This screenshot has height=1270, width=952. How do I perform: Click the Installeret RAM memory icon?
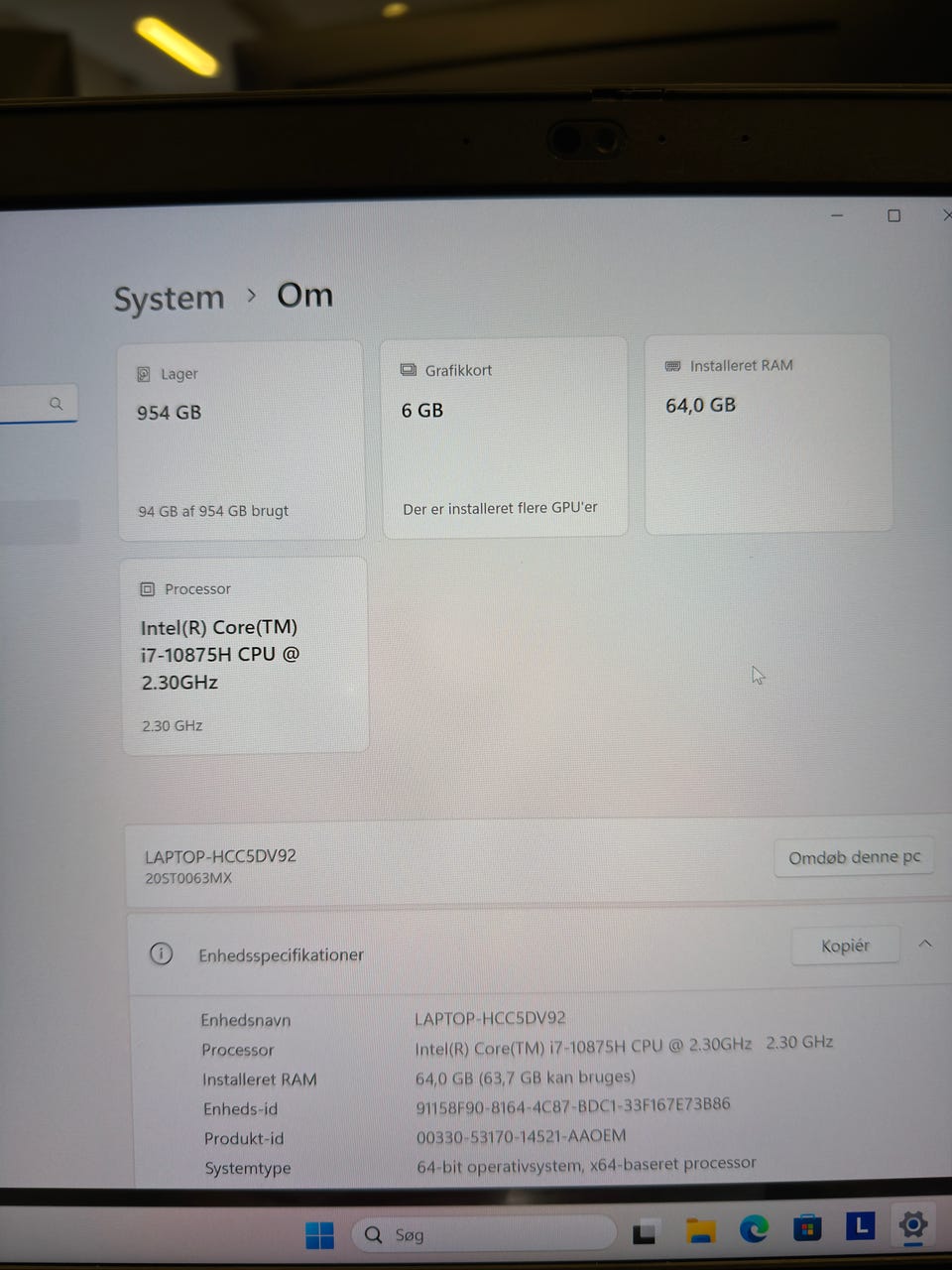click(672, 366)
